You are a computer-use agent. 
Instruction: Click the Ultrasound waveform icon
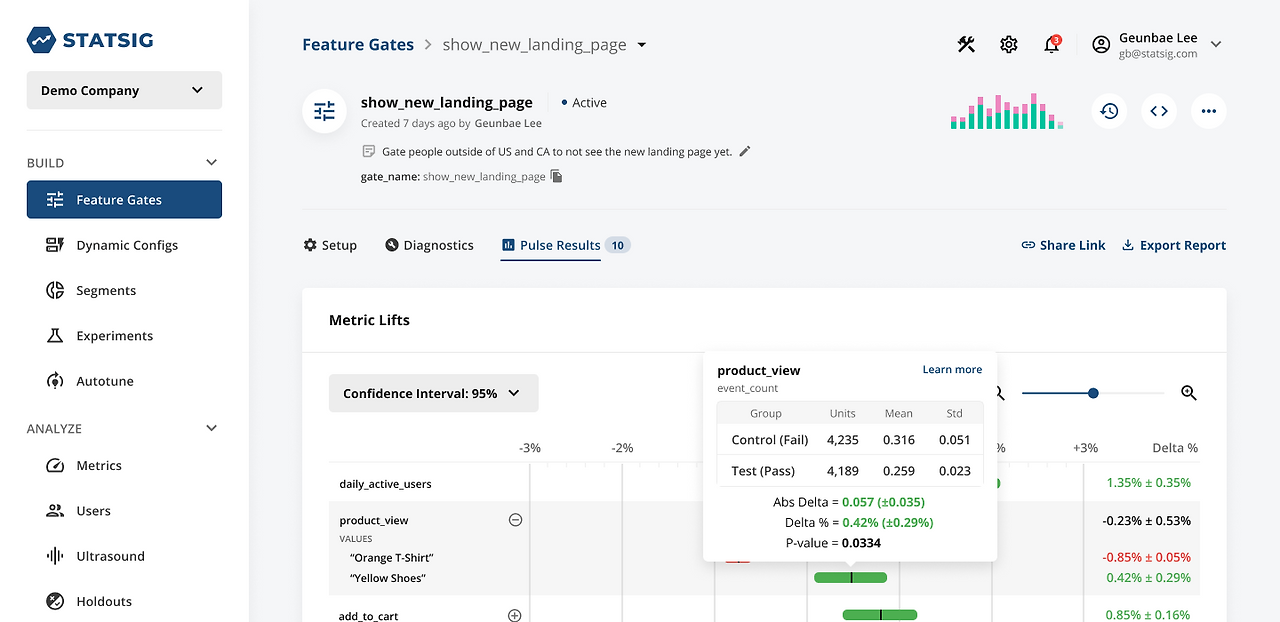pyautogui.click(x=56, y=556)
